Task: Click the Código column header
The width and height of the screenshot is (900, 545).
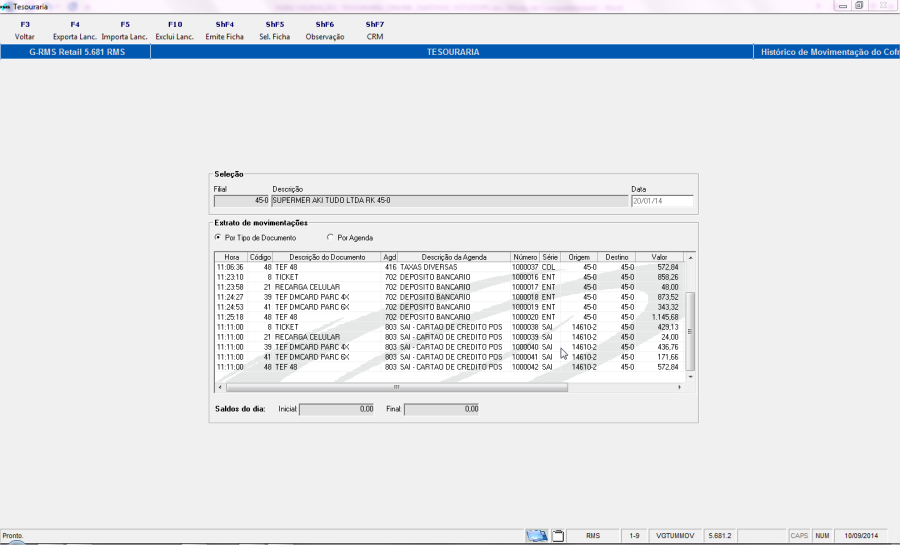Action: 260,257
